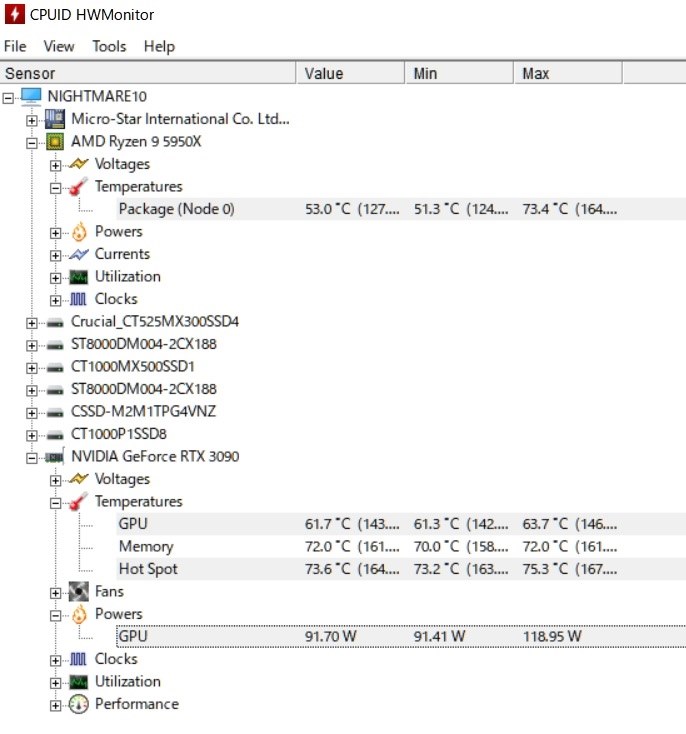Click the NVIDIA GeForce RTX 3090 card icon
This screenshot has width=686, height=734.
click(54, 456)
